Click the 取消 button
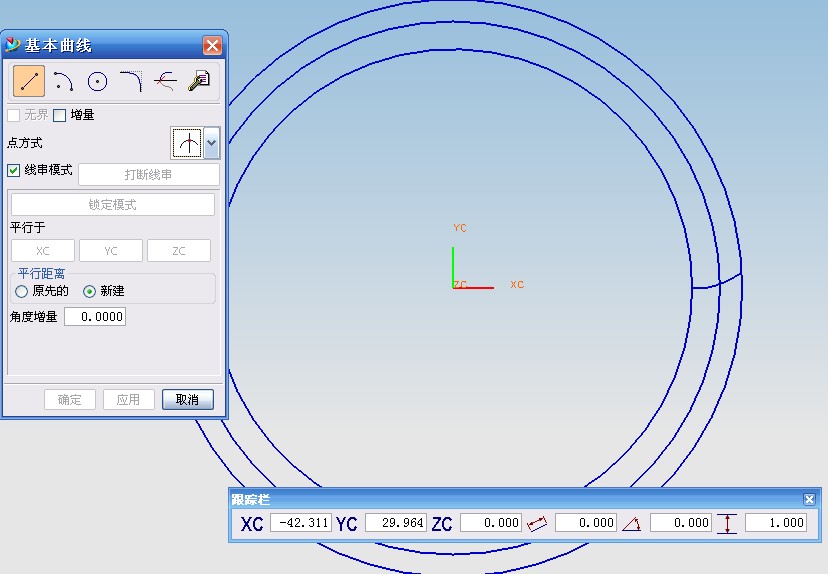 [x=187, y=399]
